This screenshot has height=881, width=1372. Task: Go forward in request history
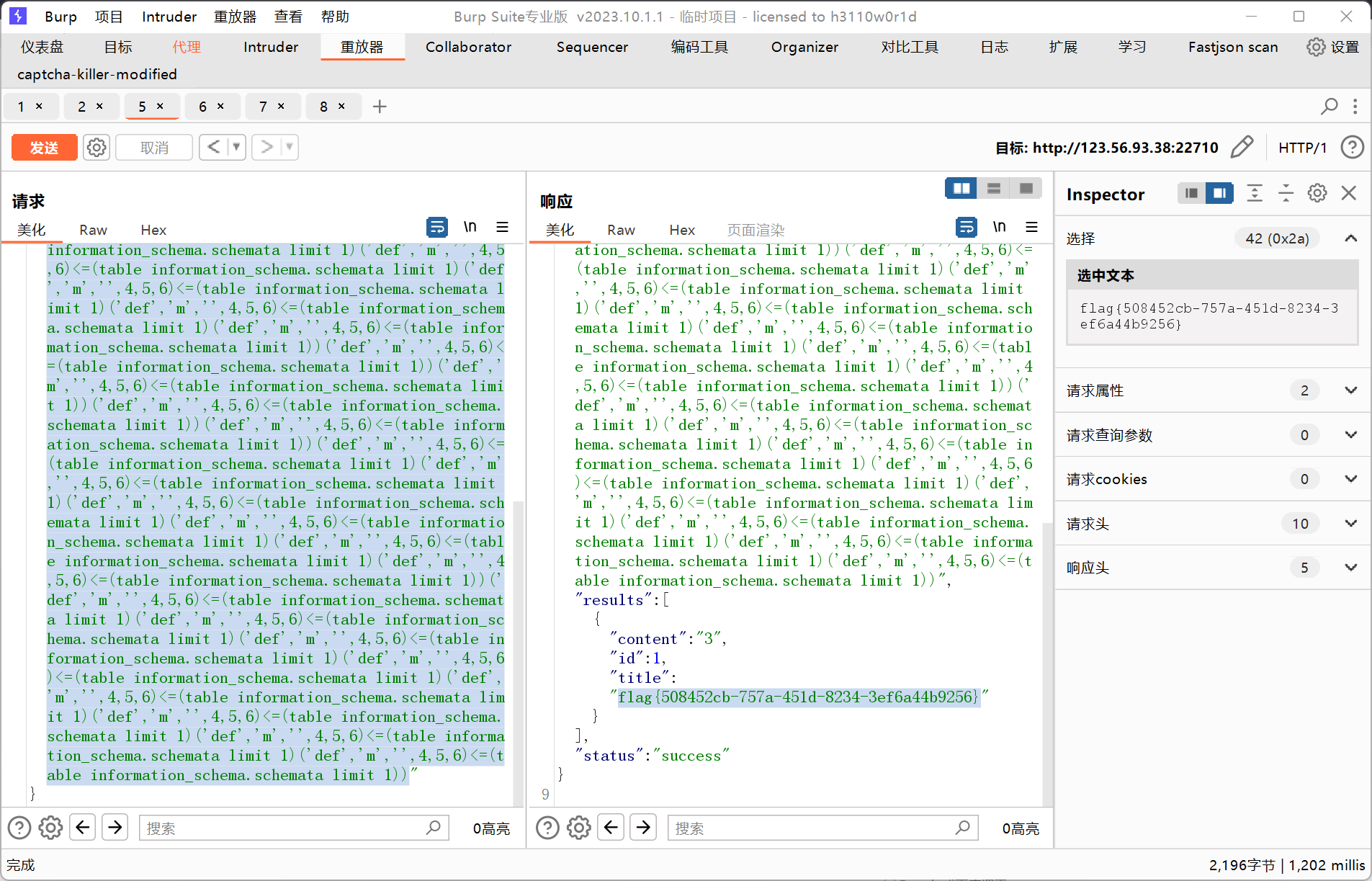267,147
